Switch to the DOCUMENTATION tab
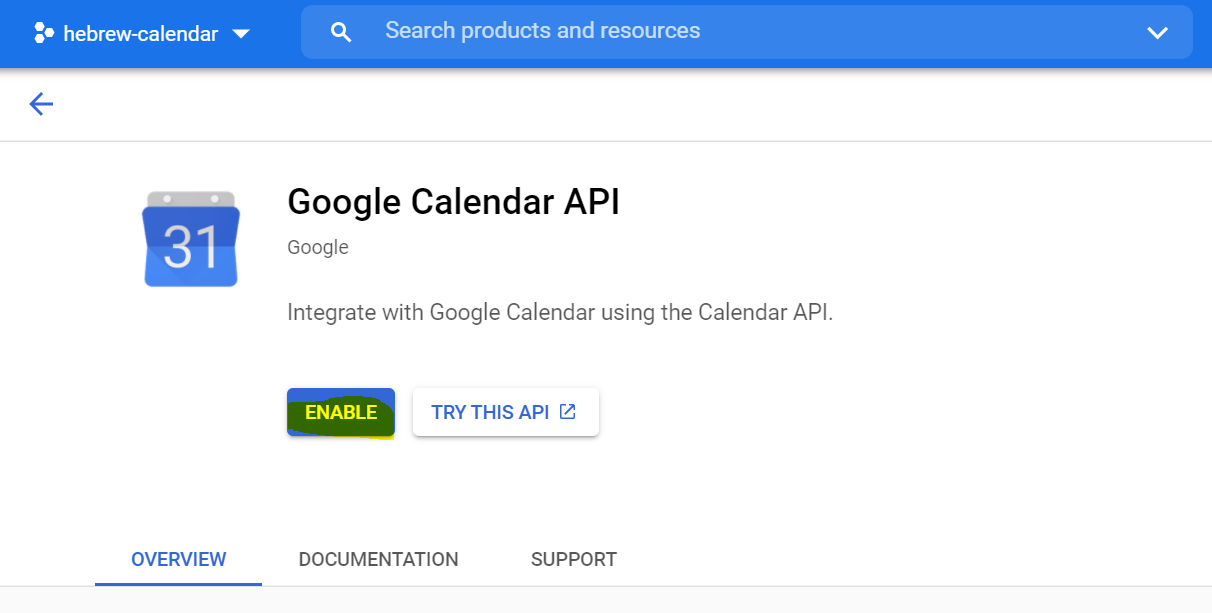Viewport: 1212px width, 613px height. pyautogui.click(x=378, y=559)
